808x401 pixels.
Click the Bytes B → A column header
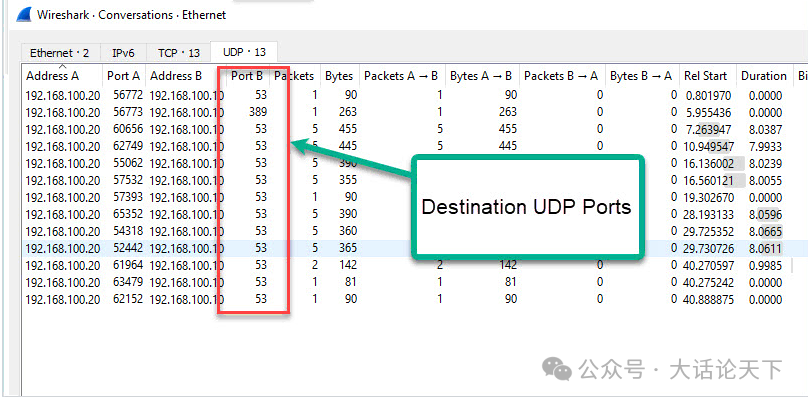(641, 76)
